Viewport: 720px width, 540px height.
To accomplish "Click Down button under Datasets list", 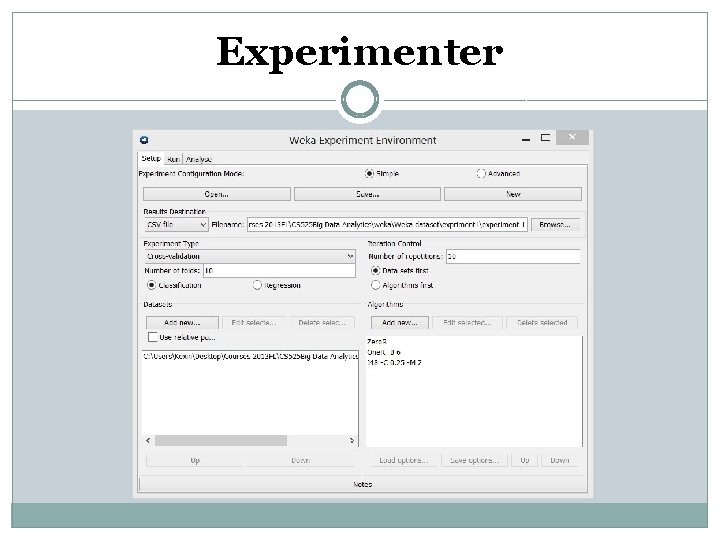I will pyautogui.click(x=300, y=460).
